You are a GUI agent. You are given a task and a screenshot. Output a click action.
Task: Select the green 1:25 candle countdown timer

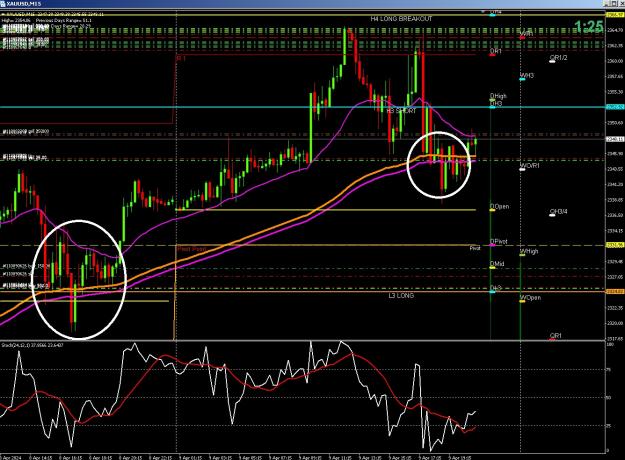click(x=589, y=26)
